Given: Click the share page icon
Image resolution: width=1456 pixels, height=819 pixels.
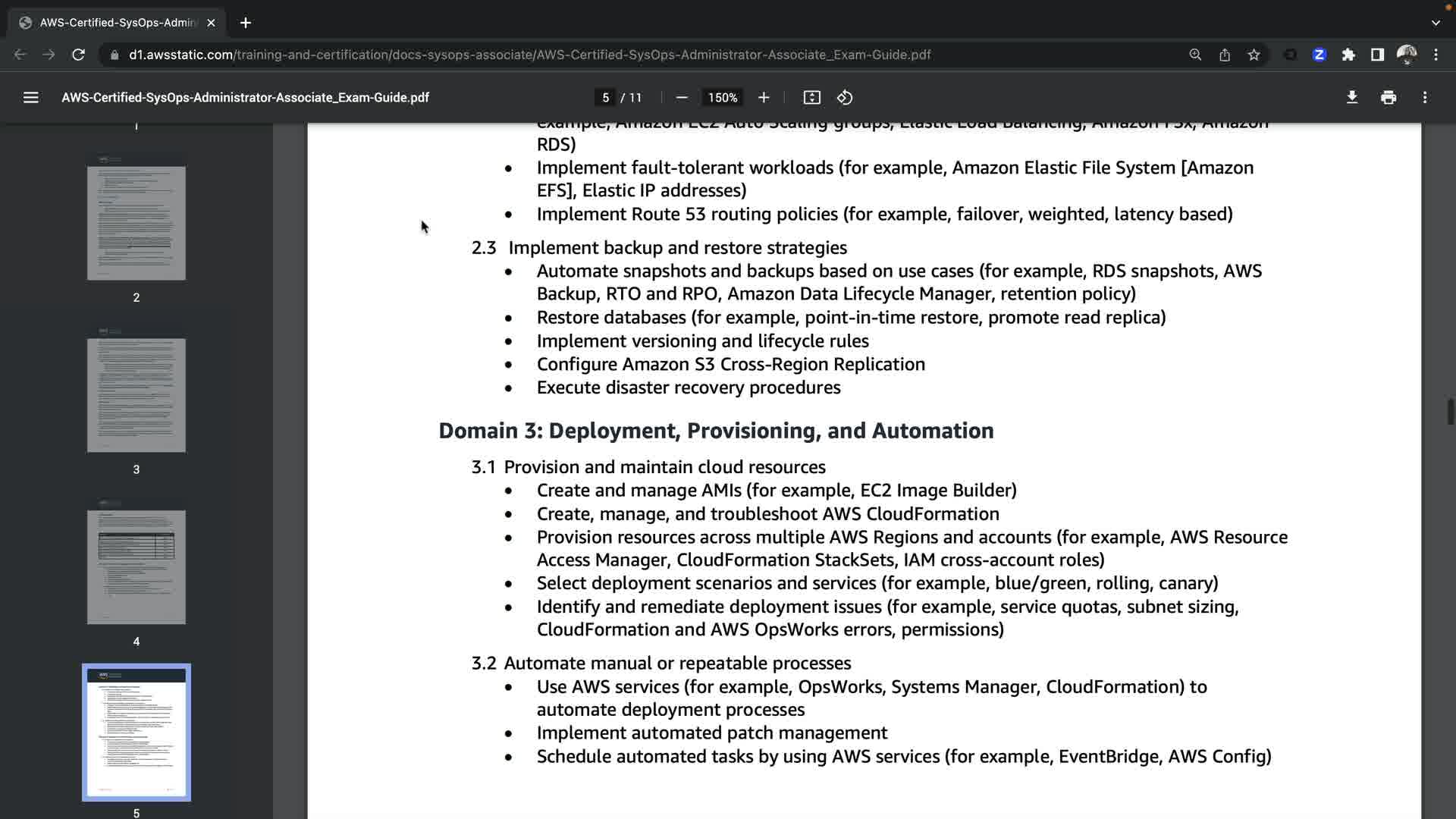Looking at the screenshot, I should (1224, 55).
